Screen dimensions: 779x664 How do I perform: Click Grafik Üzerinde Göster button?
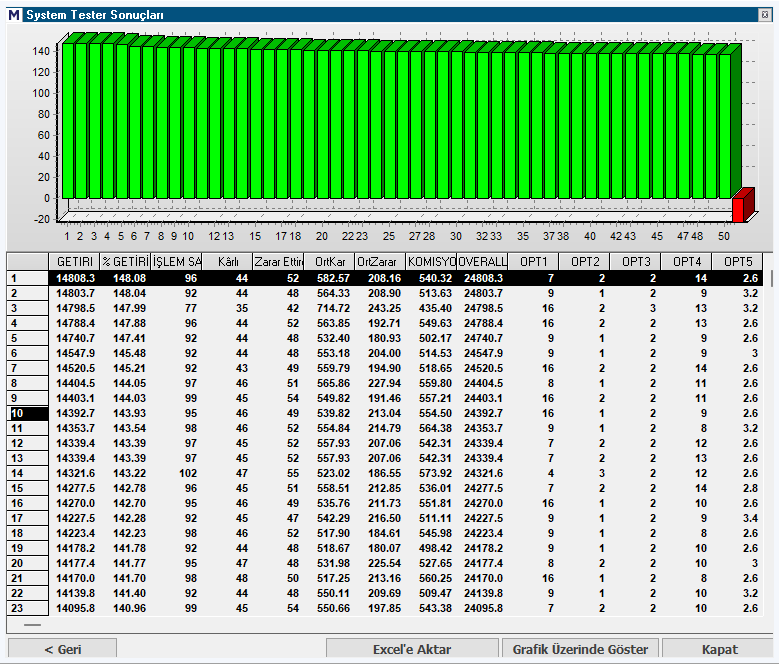tap(580, 649)
